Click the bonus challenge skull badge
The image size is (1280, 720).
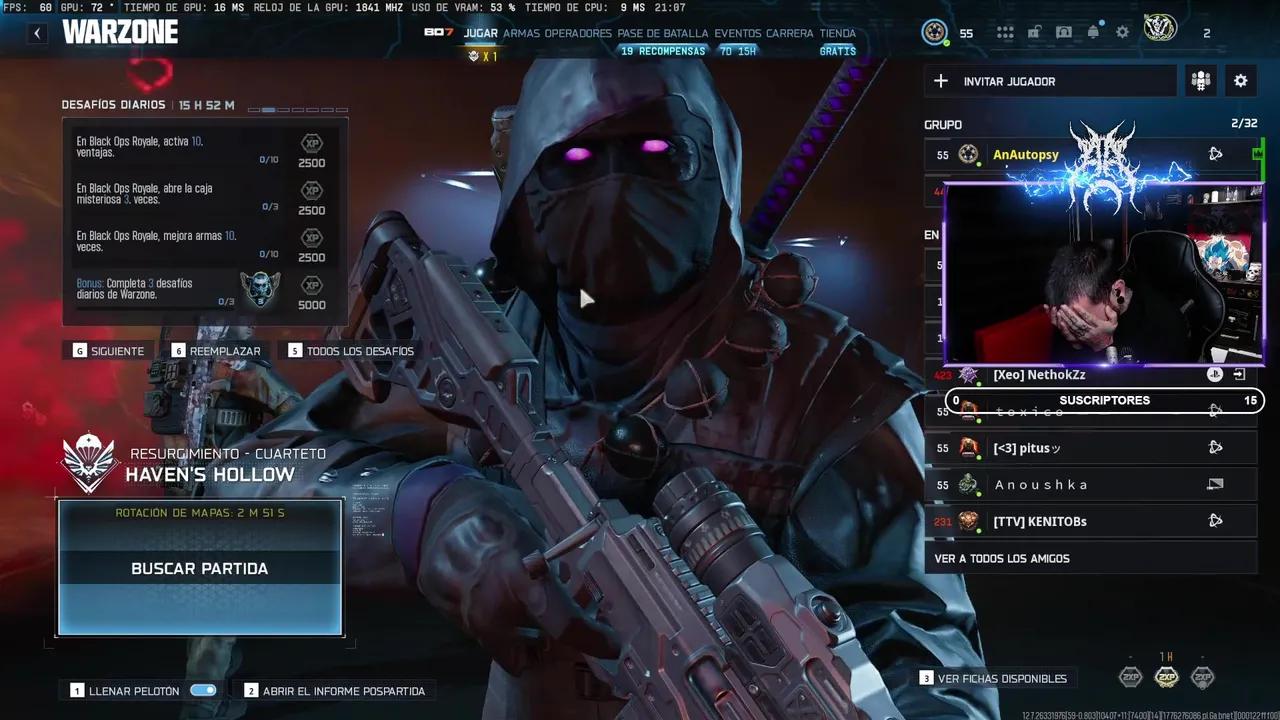pos(260,289)
